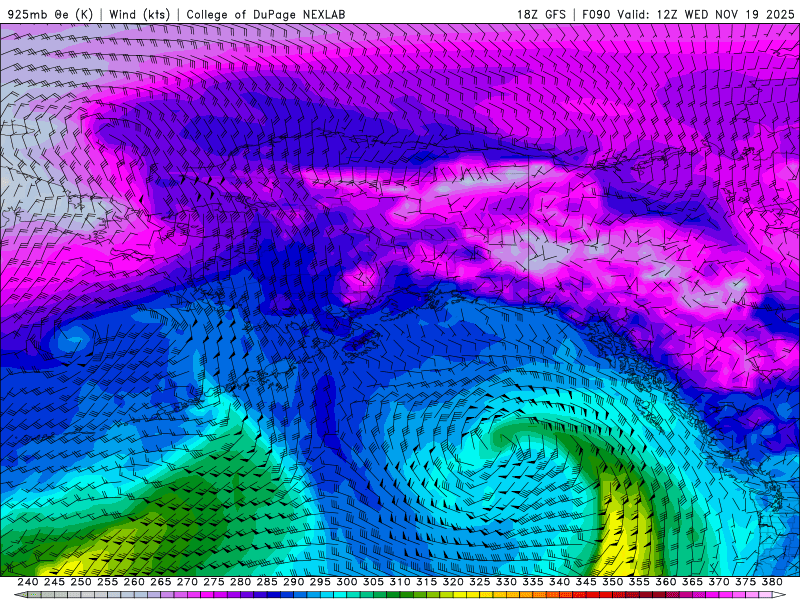This screenshot has height=600, width=800.
Task: Select the 355 color scale label
Action: tap(639, 582)
